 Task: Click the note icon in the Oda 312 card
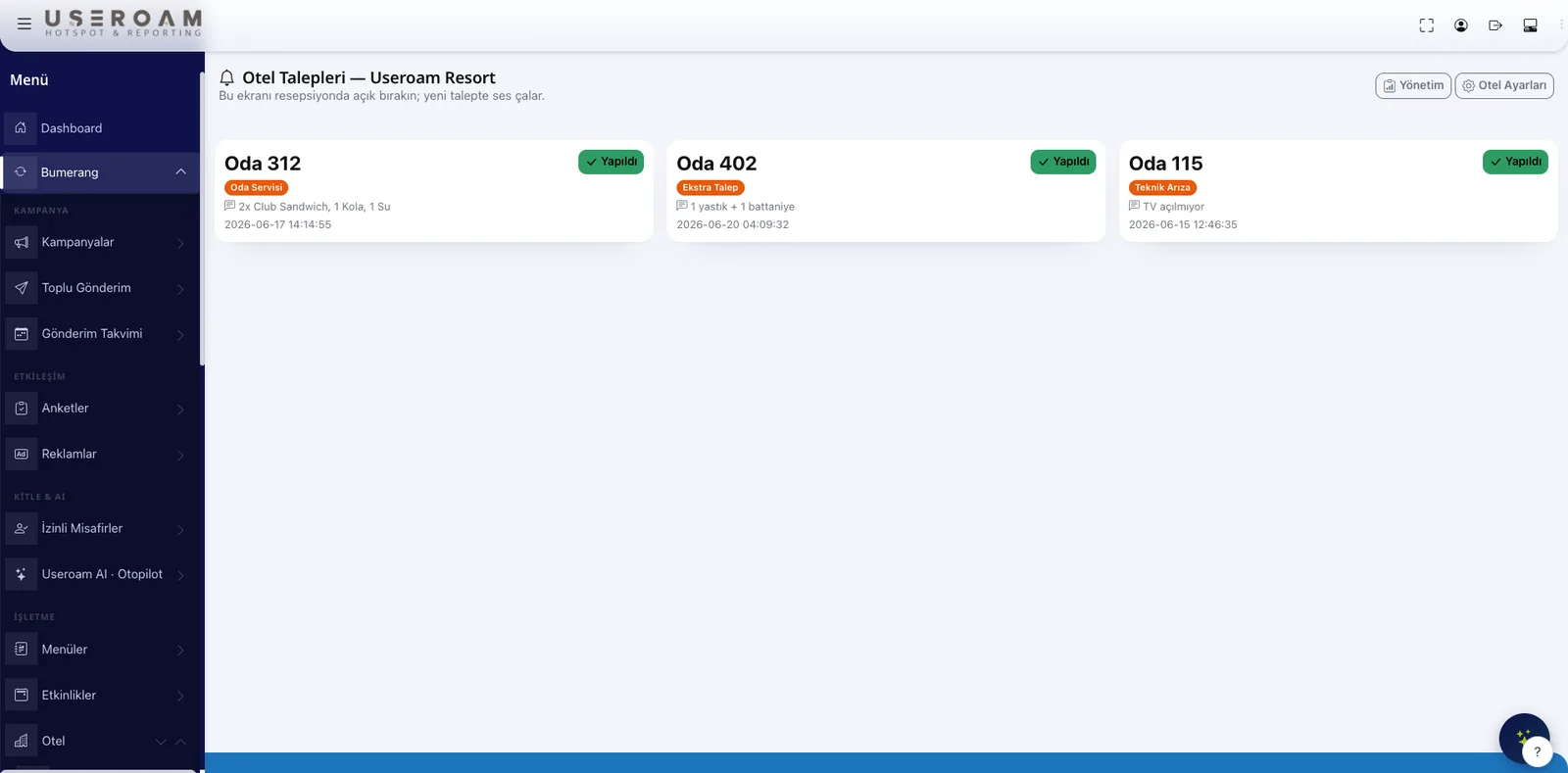coord(230,206)
